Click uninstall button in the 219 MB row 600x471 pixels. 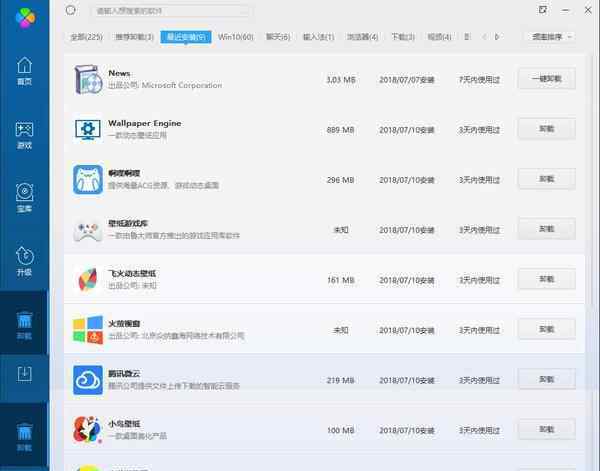pos(547,379)
